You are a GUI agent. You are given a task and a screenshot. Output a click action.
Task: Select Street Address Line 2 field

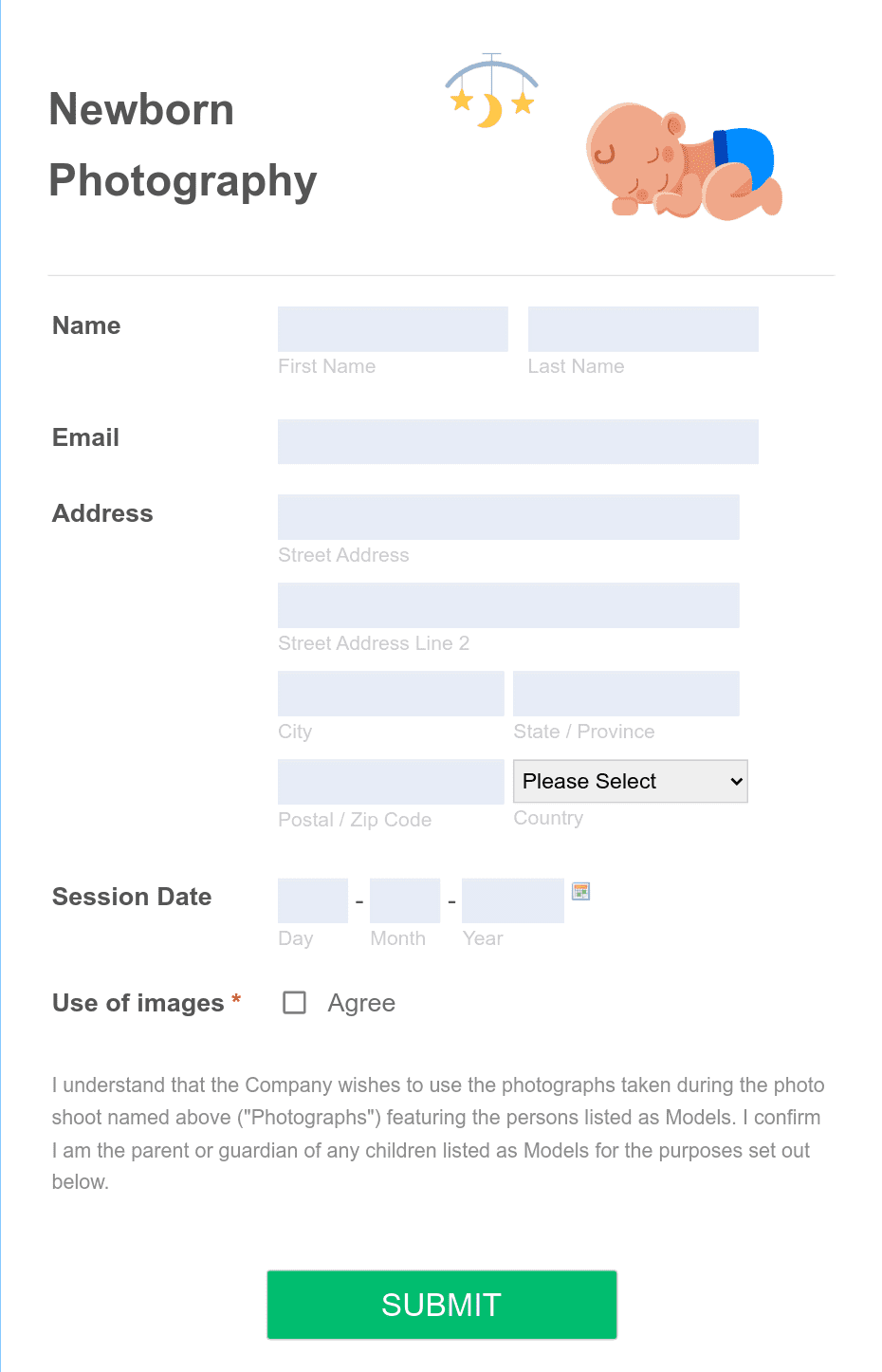[508, 605]
